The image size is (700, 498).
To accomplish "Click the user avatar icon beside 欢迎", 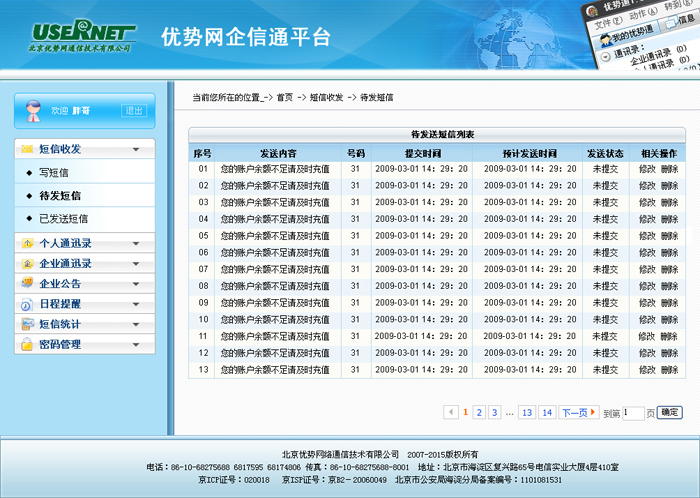I will click(33, 111).
